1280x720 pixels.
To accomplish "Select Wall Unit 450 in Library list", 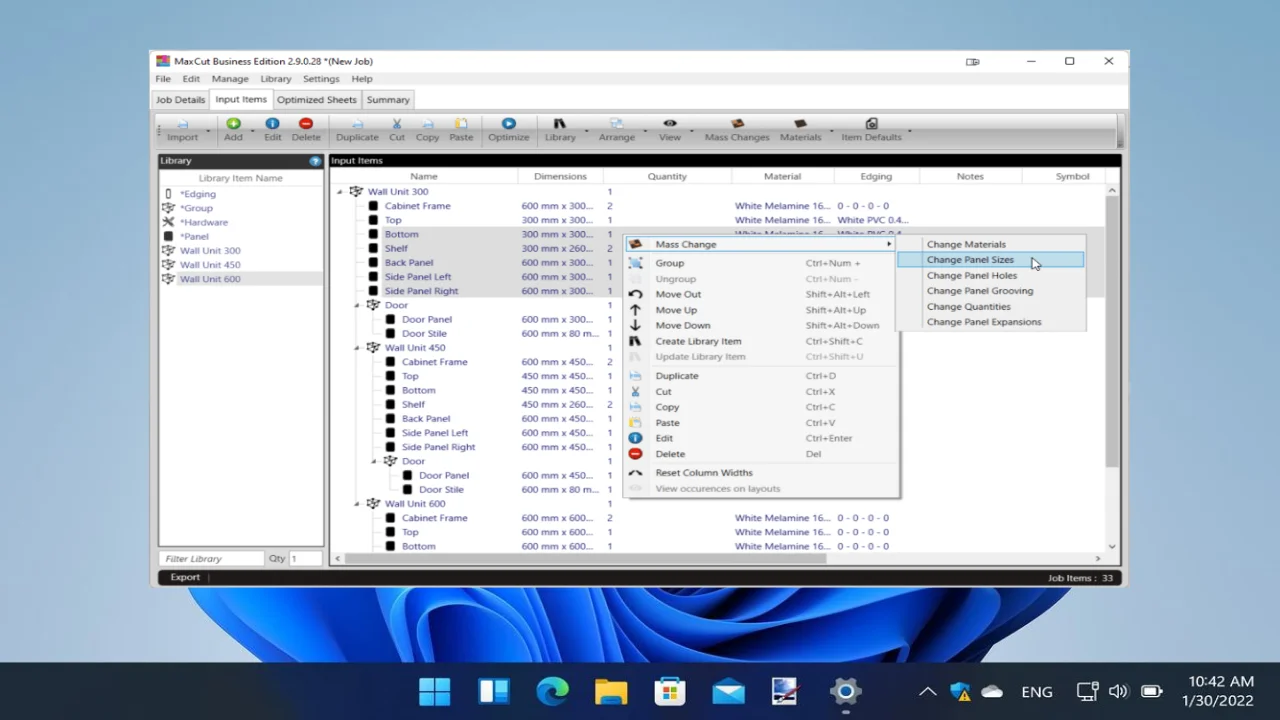I will 210,265.
